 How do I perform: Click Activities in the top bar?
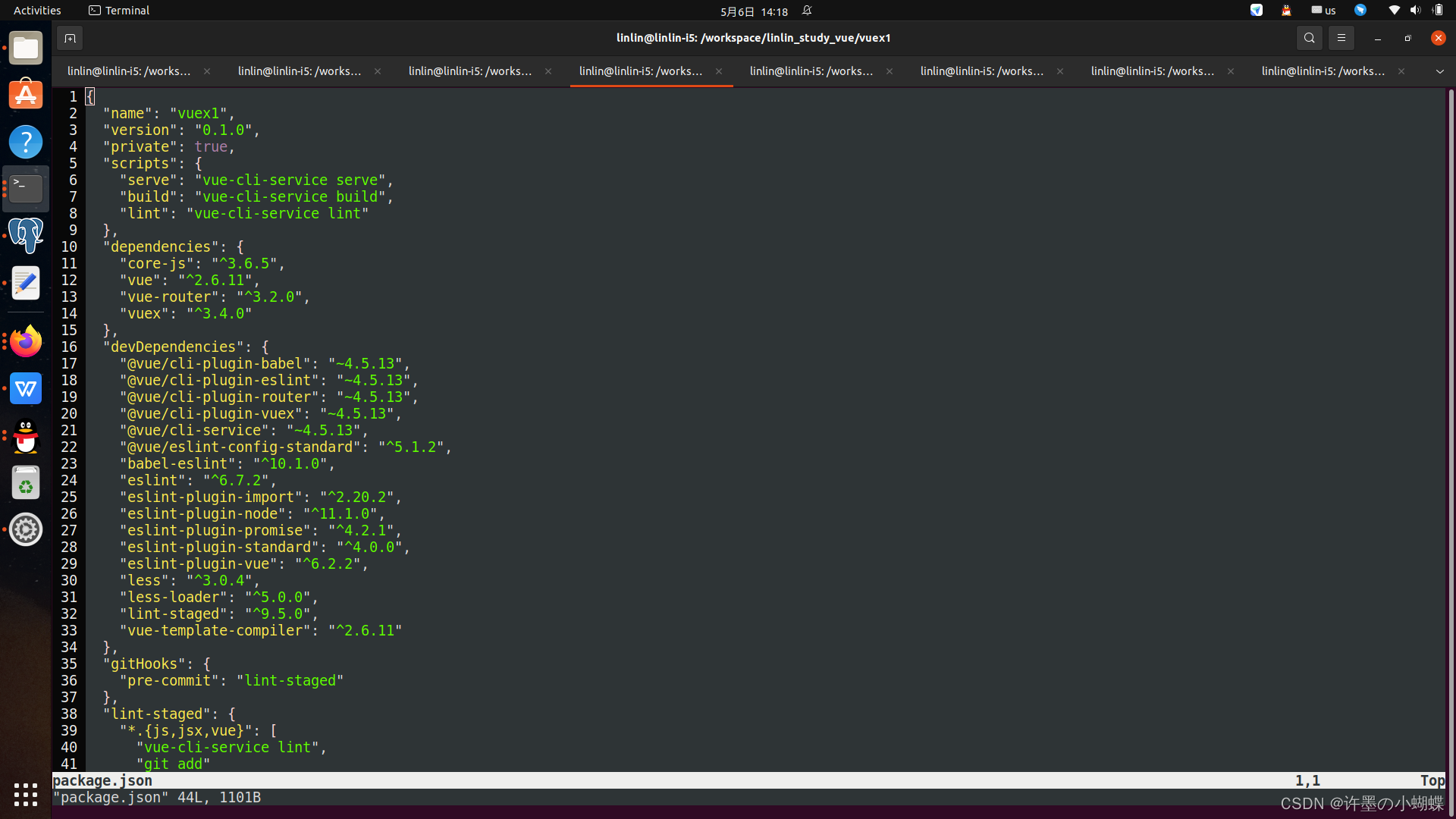pos(36,10)
